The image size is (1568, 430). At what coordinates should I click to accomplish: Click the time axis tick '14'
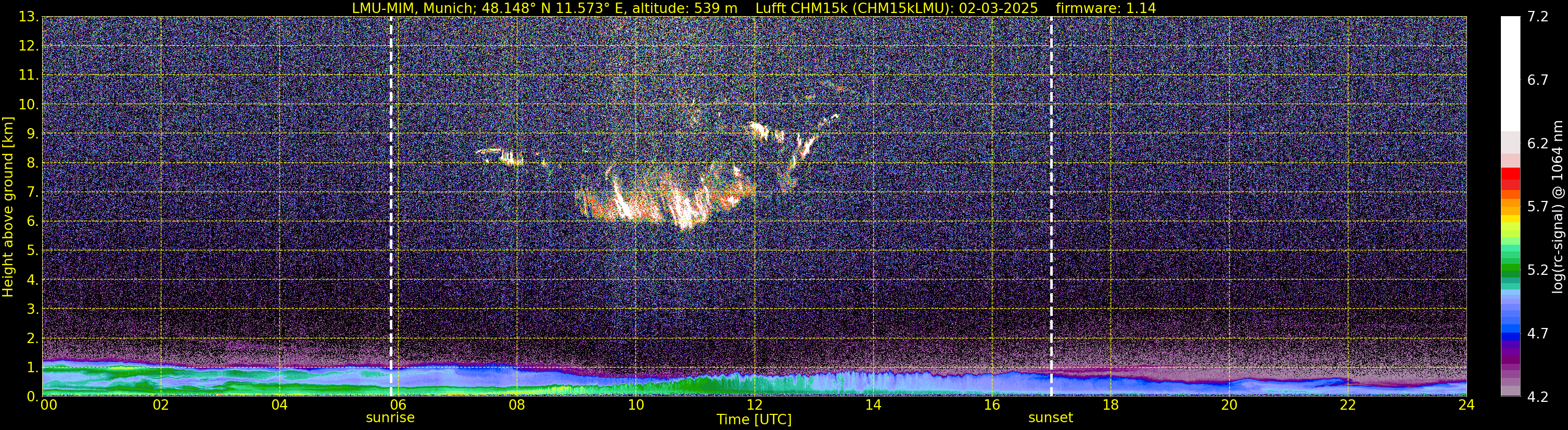point(873,405)
